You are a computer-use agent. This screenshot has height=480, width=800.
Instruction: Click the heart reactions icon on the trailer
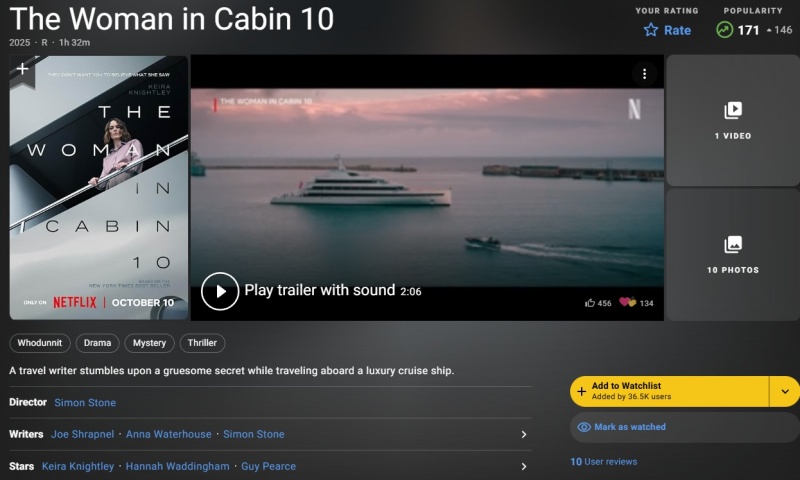628,302
